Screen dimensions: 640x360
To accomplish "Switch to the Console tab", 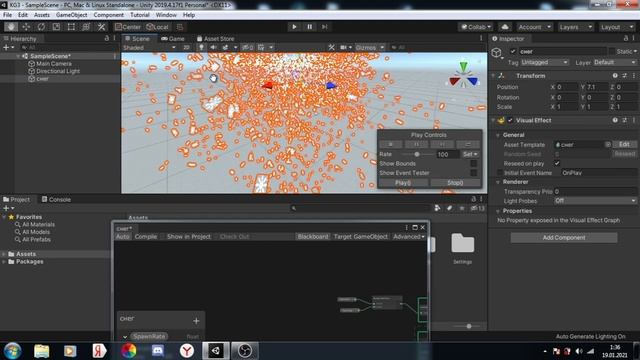I will [x=56, y=200].
